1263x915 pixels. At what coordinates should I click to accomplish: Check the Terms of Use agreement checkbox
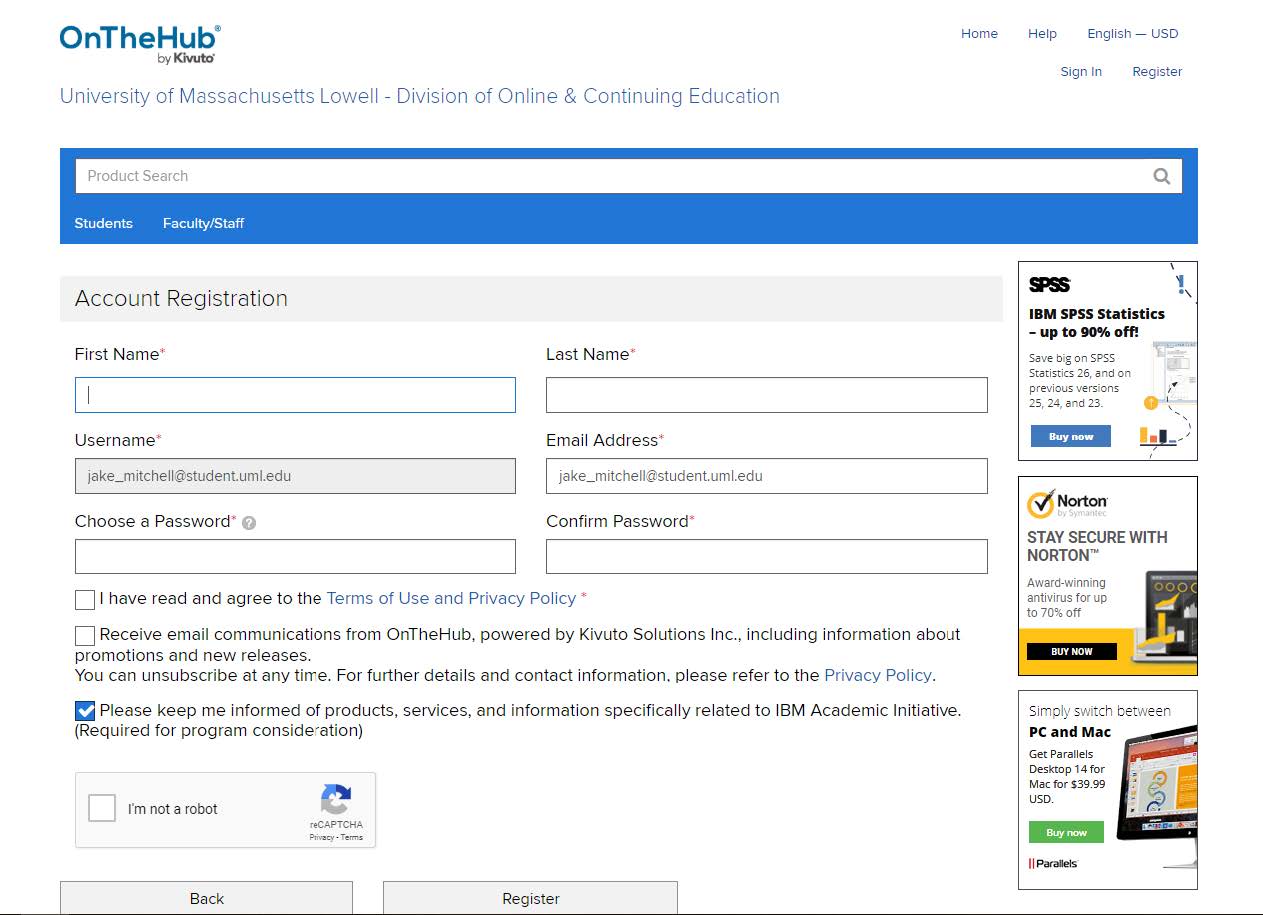tap(85, 600)
